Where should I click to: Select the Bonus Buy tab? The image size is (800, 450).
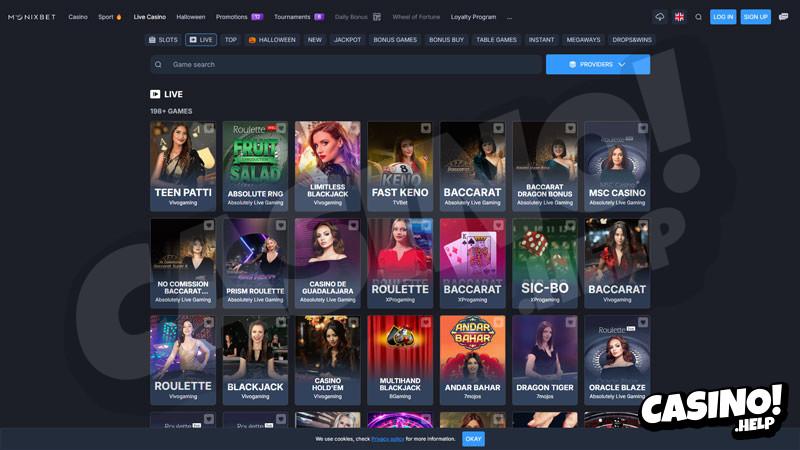click(x=446, y=40)
